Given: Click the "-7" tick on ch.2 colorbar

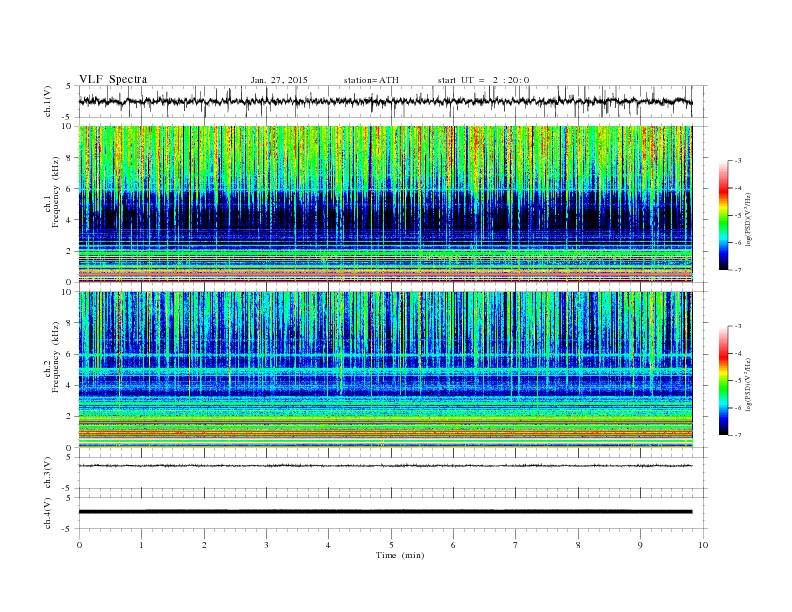Looking at the screenshot, I should coord(738,435).
